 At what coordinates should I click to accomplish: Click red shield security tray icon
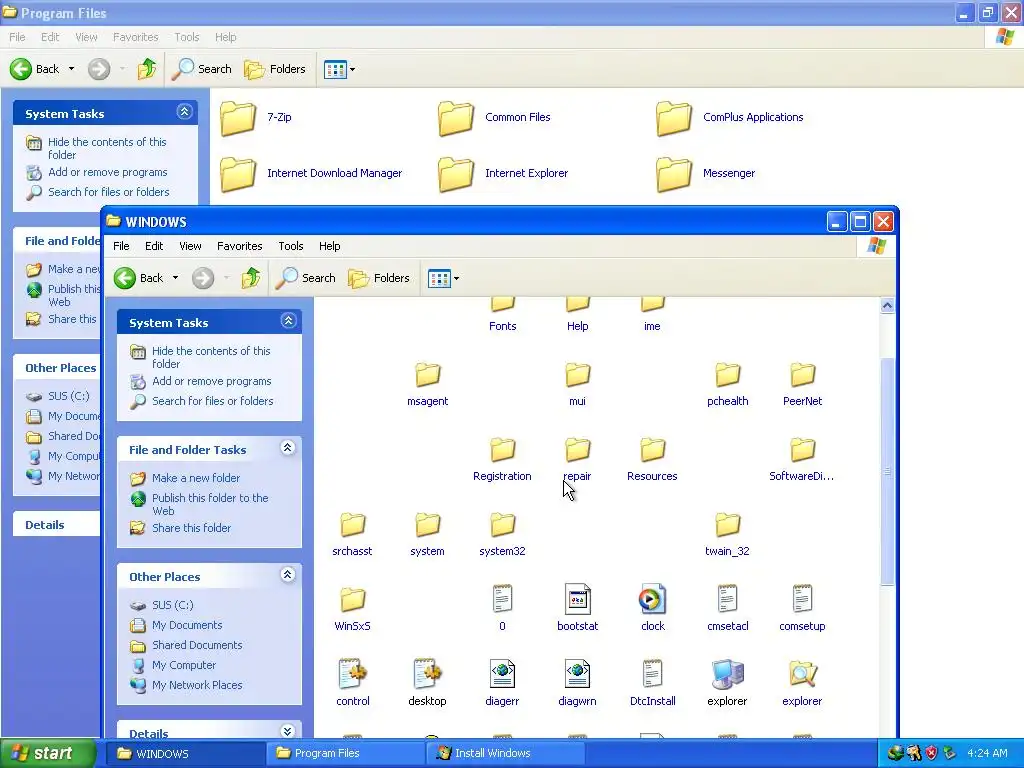(932, 753)
